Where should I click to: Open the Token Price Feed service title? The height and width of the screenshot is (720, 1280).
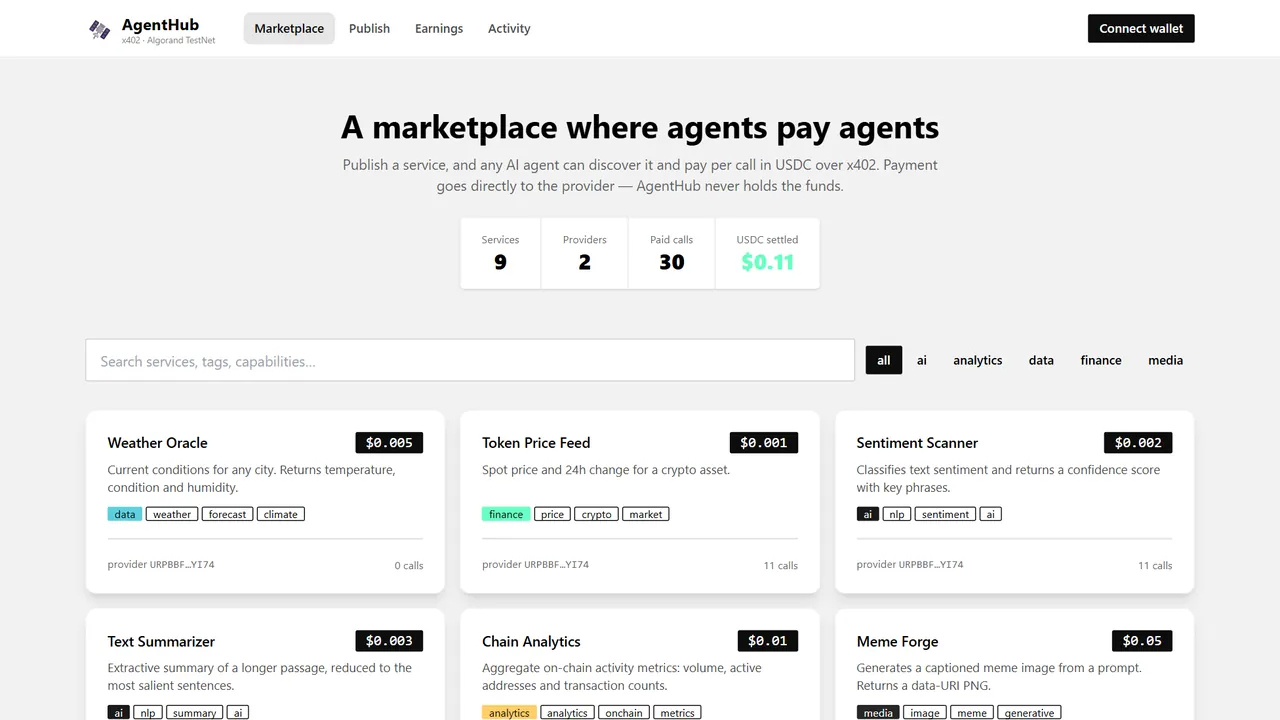coord(536,443)
